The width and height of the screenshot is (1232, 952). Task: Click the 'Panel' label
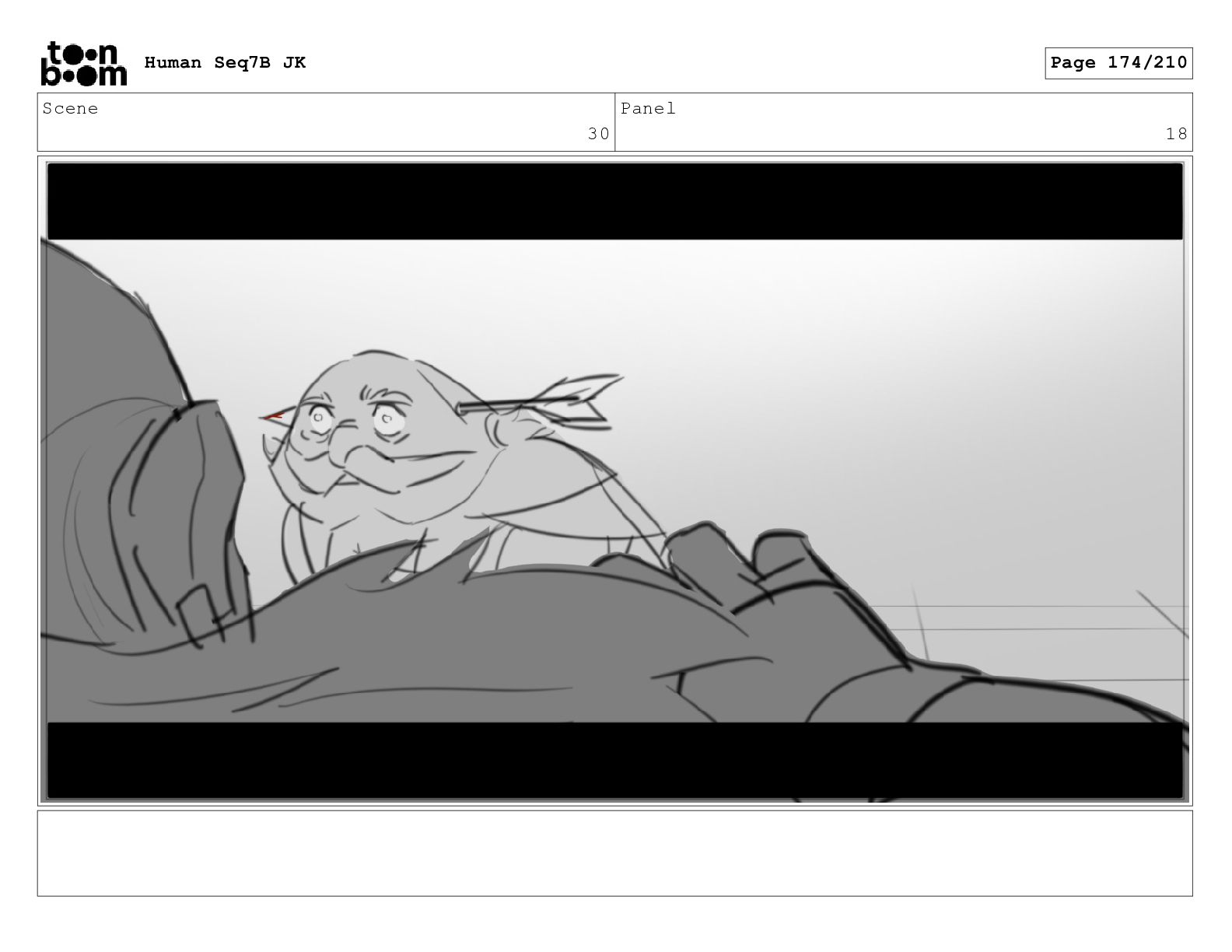648,109
